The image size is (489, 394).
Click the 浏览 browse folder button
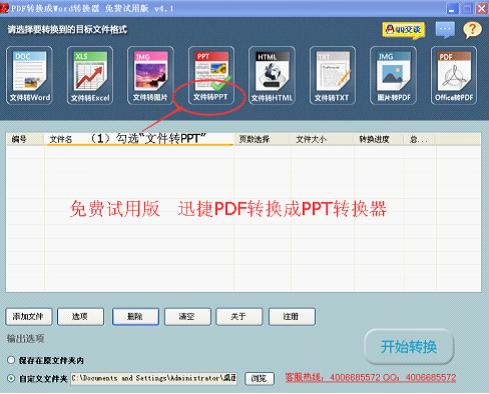pyautogui.click(x=259, y=378)
